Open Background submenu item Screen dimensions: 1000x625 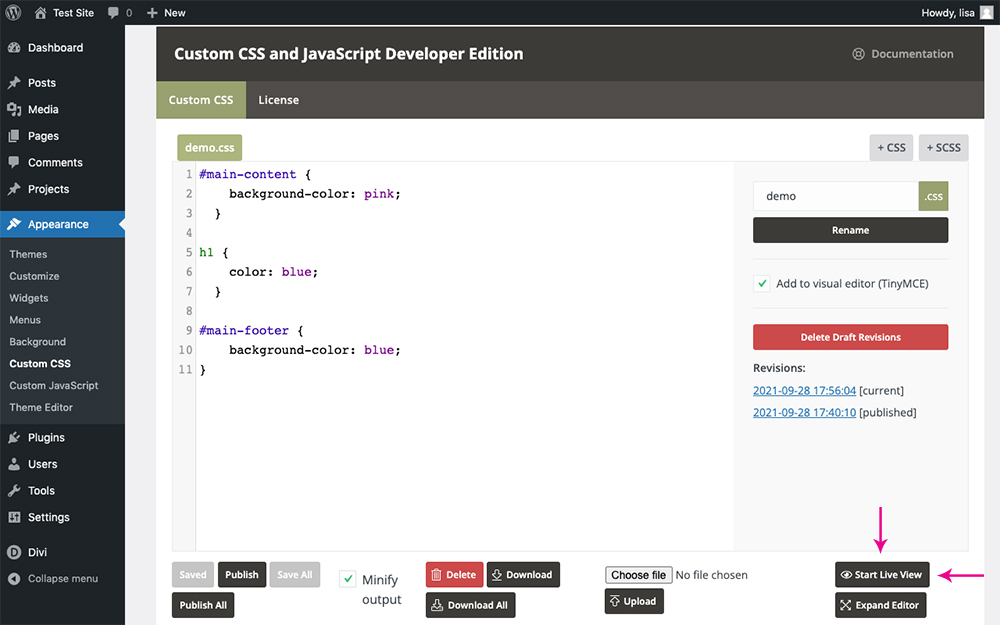pos(38,342)
